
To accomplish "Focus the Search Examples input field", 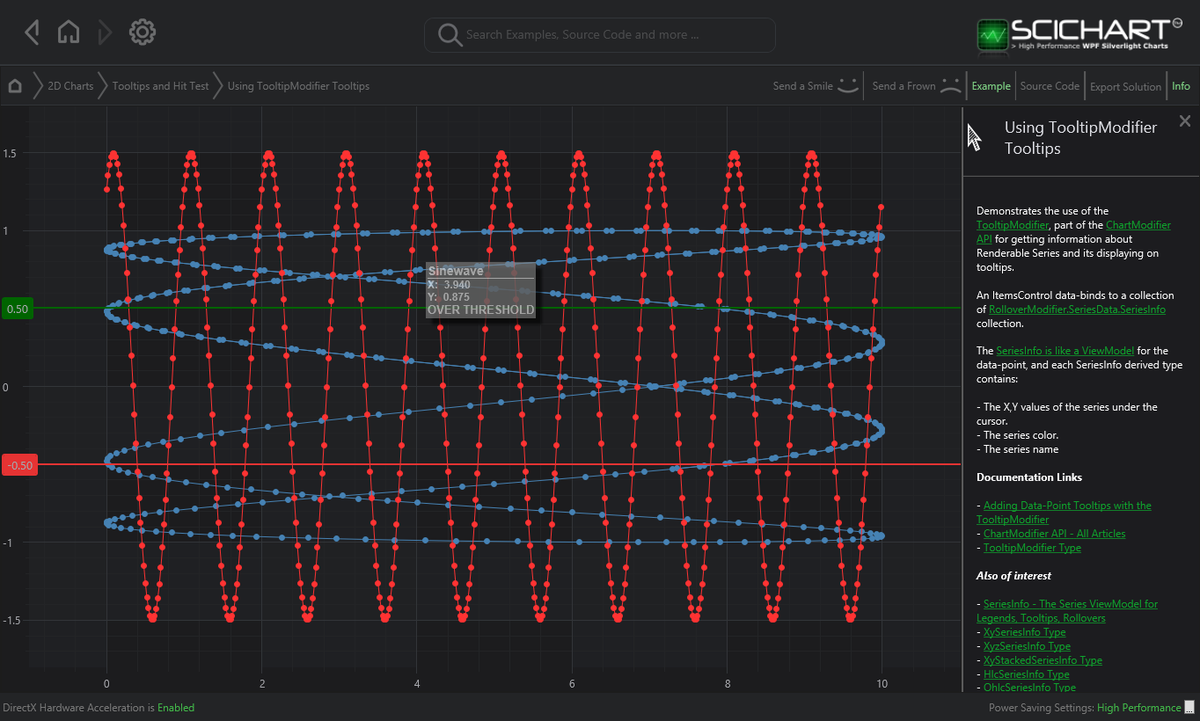I will coord(600,35).
